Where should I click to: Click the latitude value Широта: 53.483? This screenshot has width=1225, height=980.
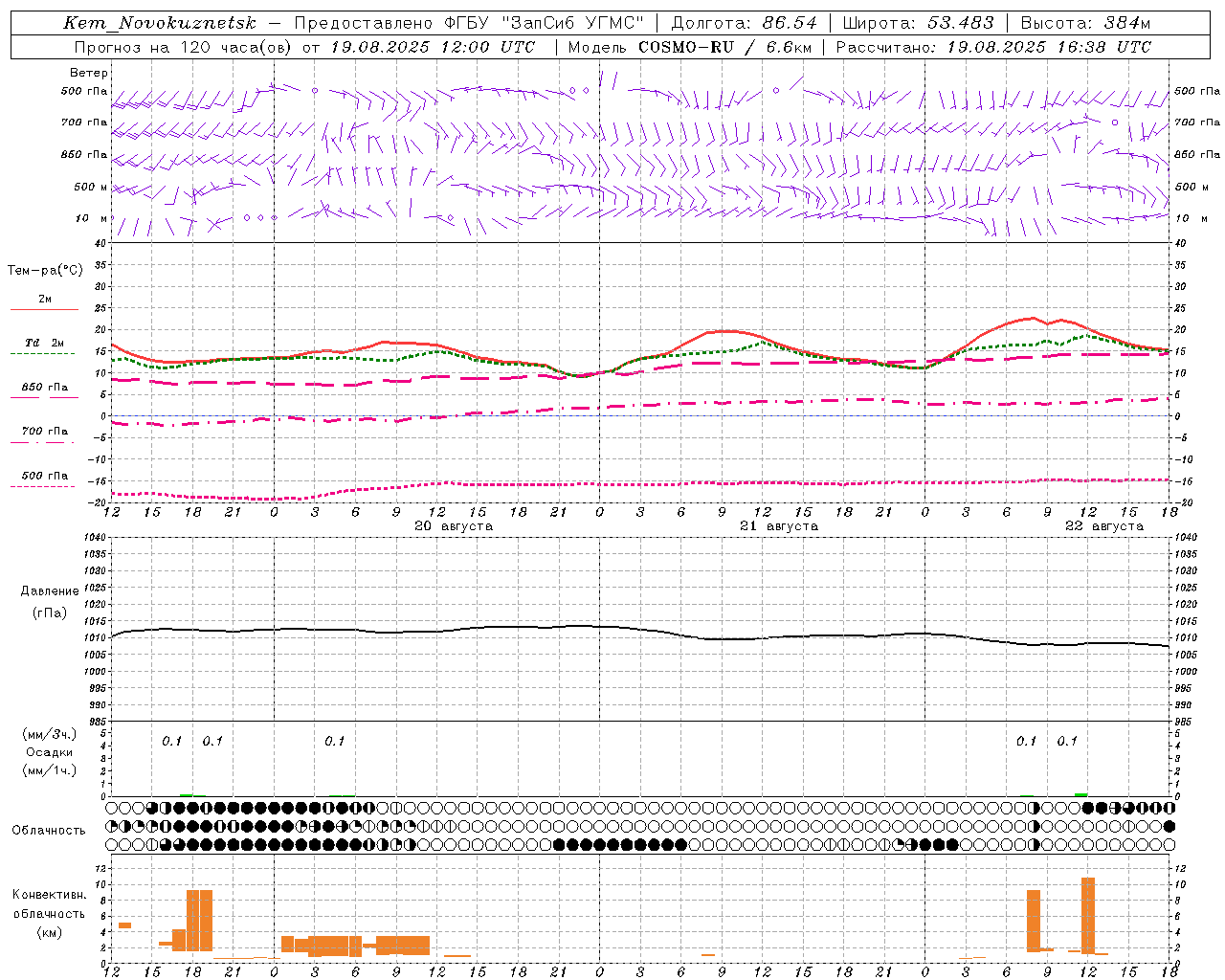tap(919, 23)
